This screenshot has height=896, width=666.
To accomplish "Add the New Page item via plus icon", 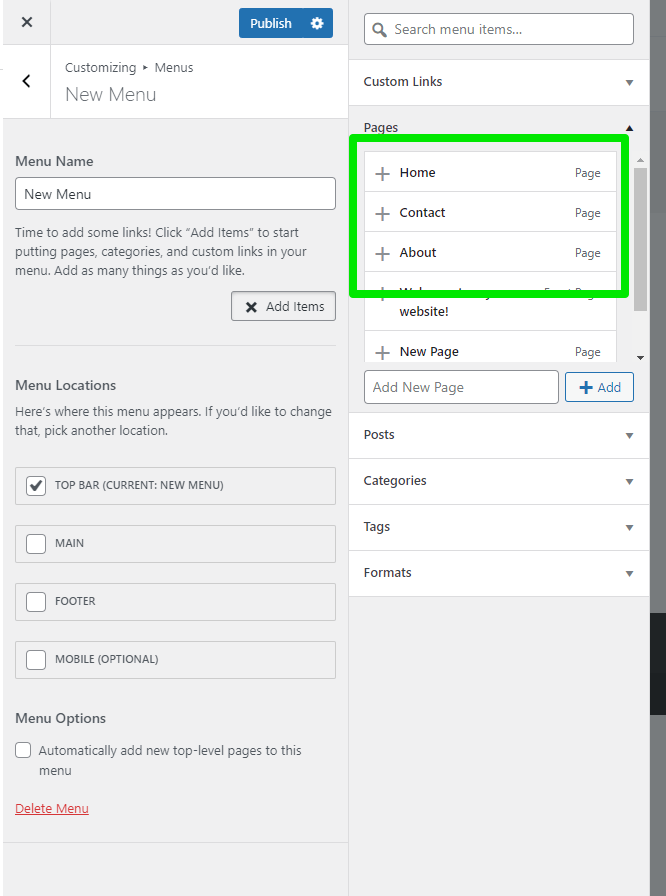I will click(x=382, y=353).
